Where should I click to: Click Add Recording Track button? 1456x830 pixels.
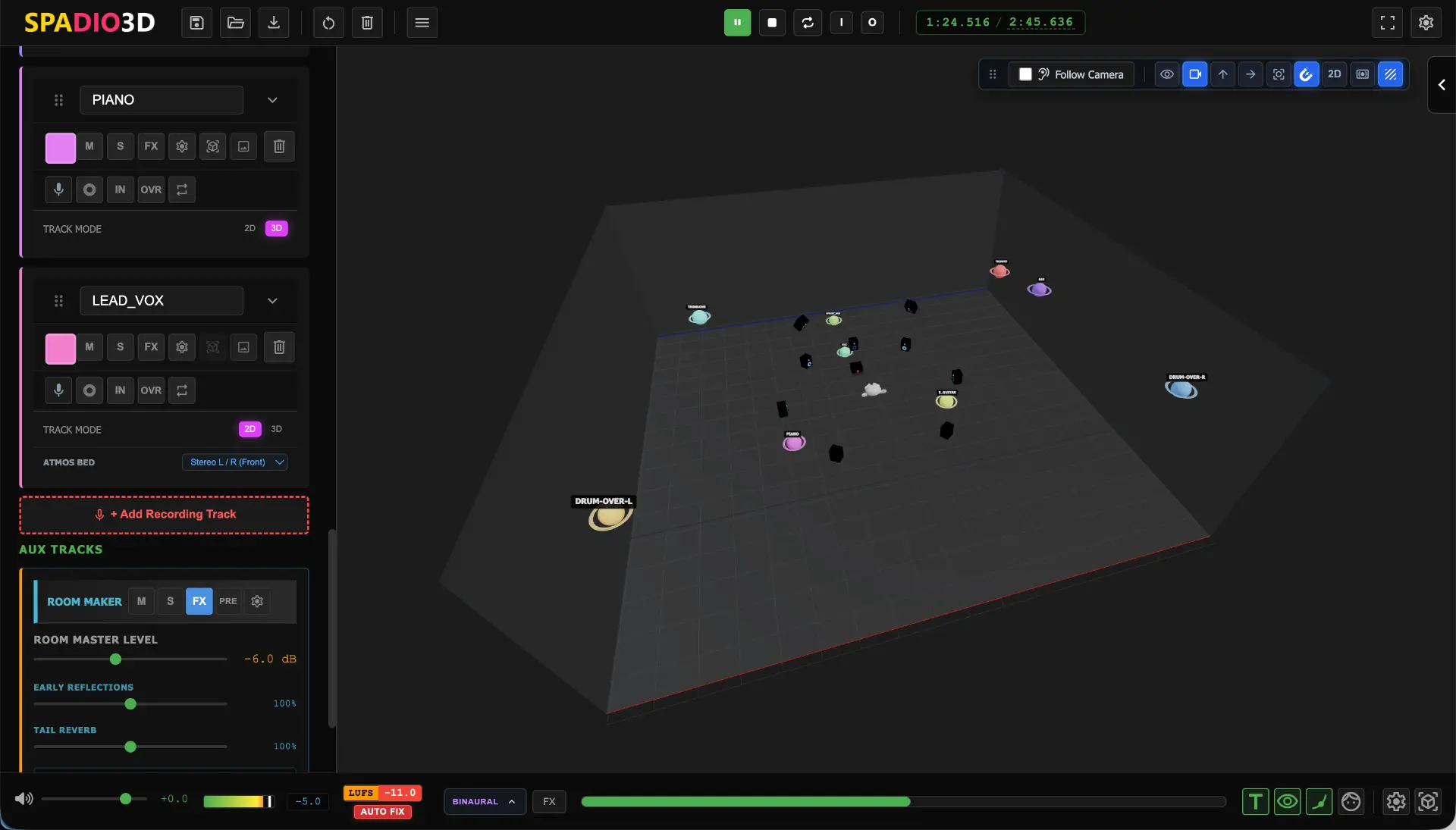tap(164, 515)
